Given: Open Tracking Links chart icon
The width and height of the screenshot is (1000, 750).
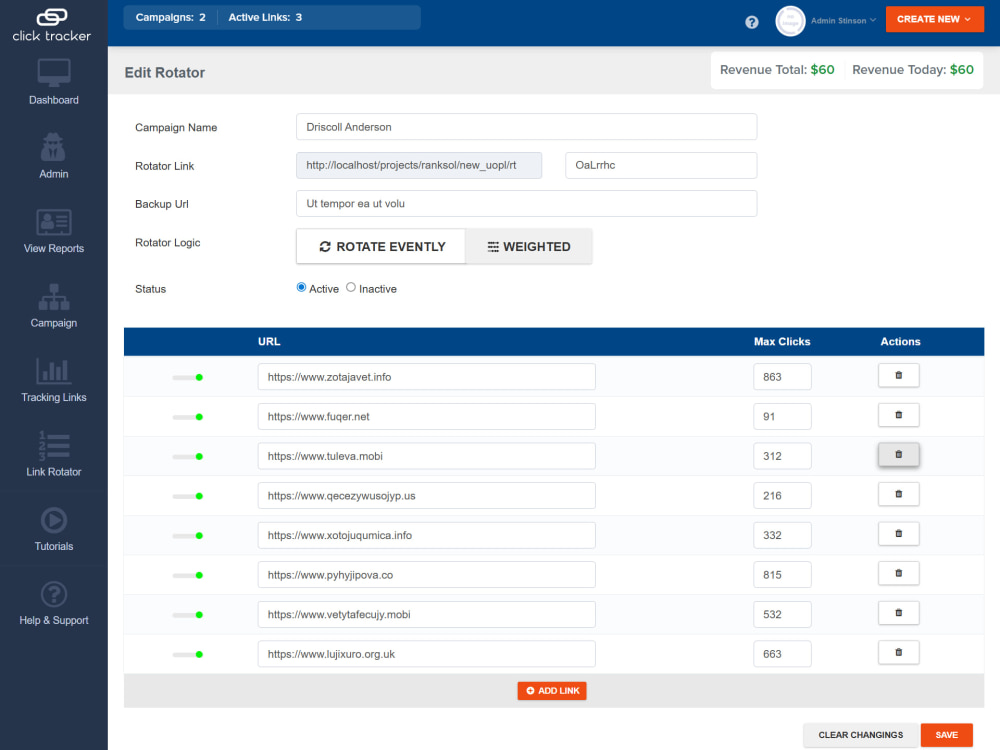Looking at the screenshot, I should point(53,371).
